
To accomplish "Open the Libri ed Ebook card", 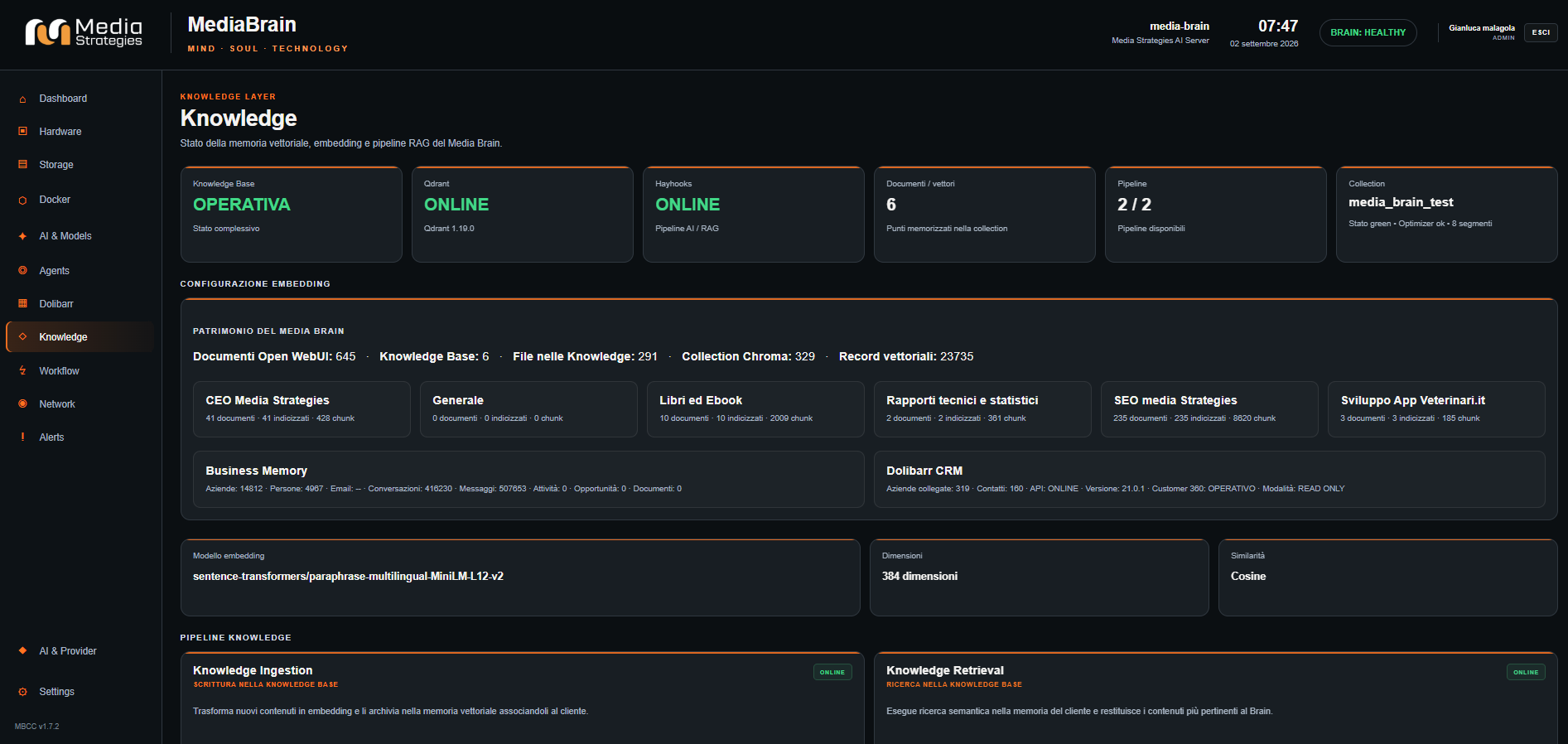I will tap(755, 409).
